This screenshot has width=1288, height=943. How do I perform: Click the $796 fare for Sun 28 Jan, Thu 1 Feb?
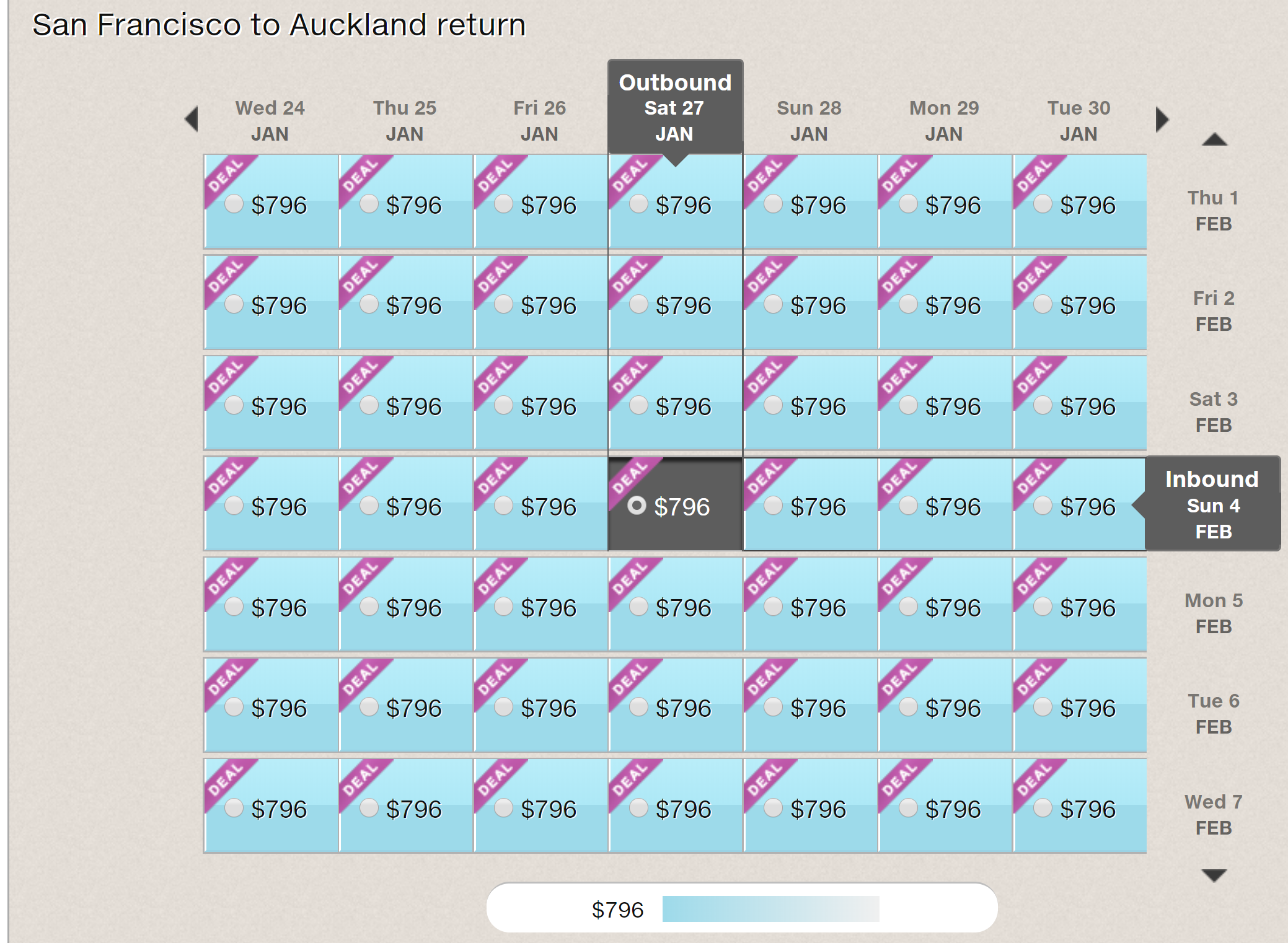818,205
